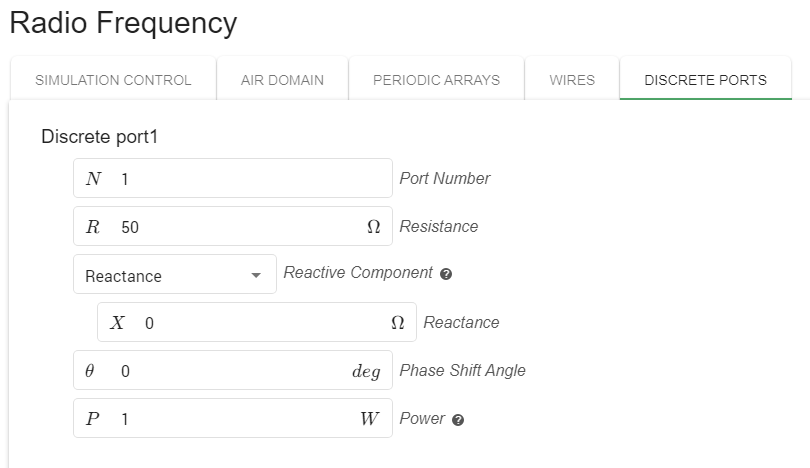The width and height of the screenshot is (810, 468).
Task: Switch to Simulation Control tab
Action: (113, 80)
